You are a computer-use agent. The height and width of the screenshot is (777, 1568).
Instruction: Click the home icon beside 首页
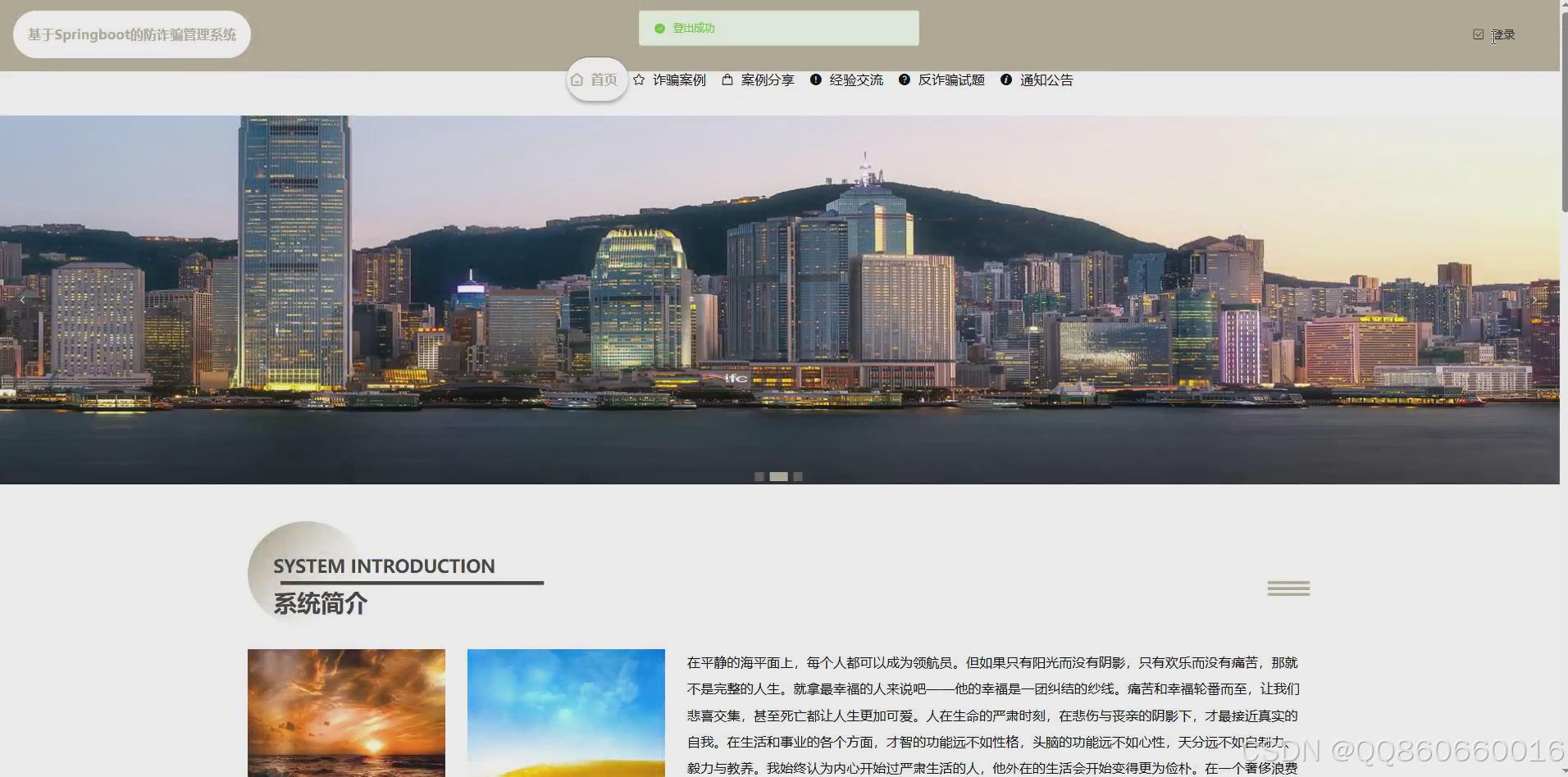click(x=577, y=80)
